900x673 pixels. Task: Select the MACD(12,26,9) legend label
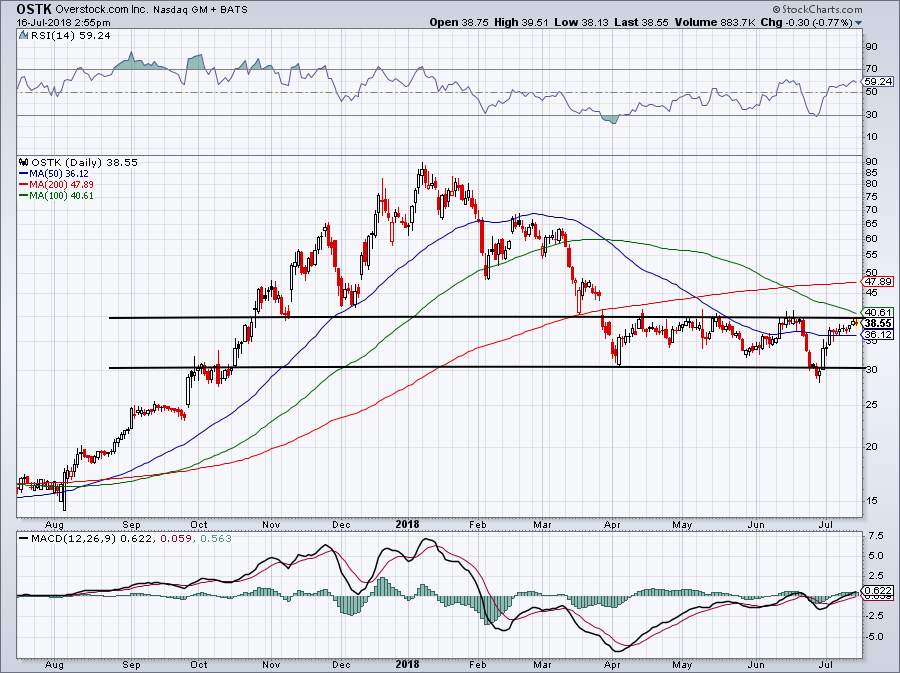73,539
